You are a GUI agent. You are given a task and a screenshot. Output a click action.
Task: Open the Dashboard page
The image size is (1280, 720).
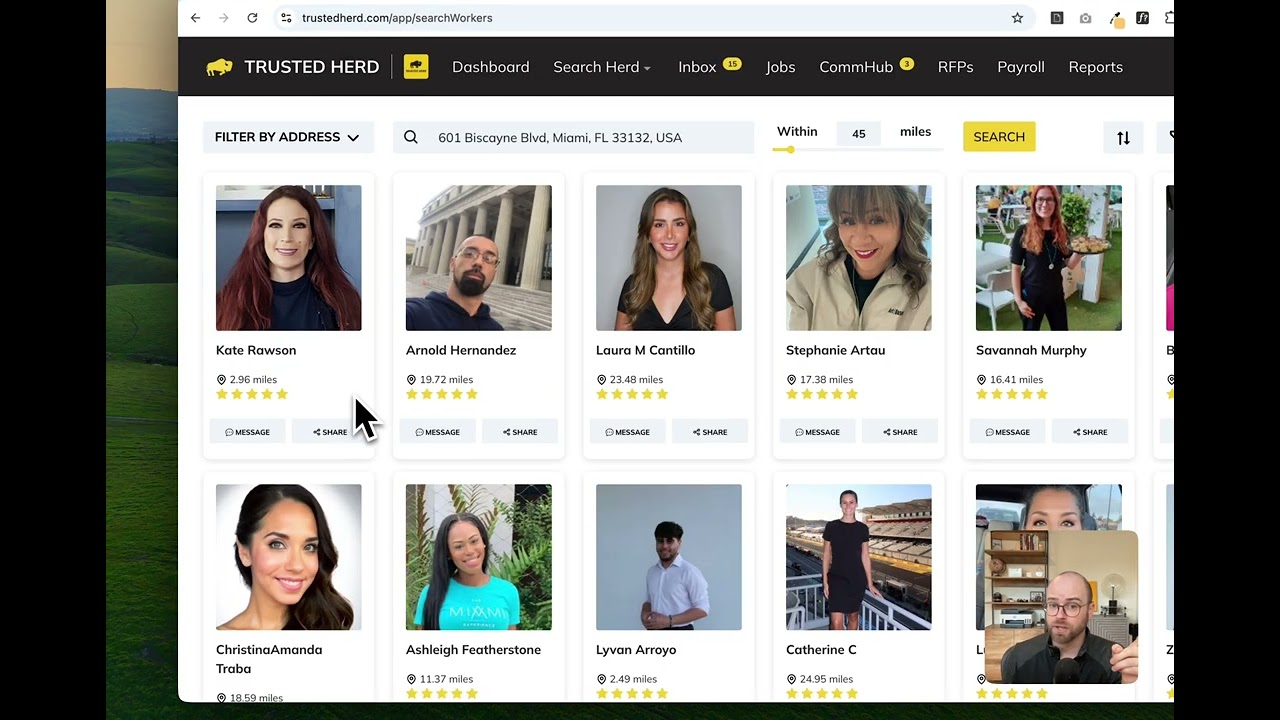click(491, 67)
